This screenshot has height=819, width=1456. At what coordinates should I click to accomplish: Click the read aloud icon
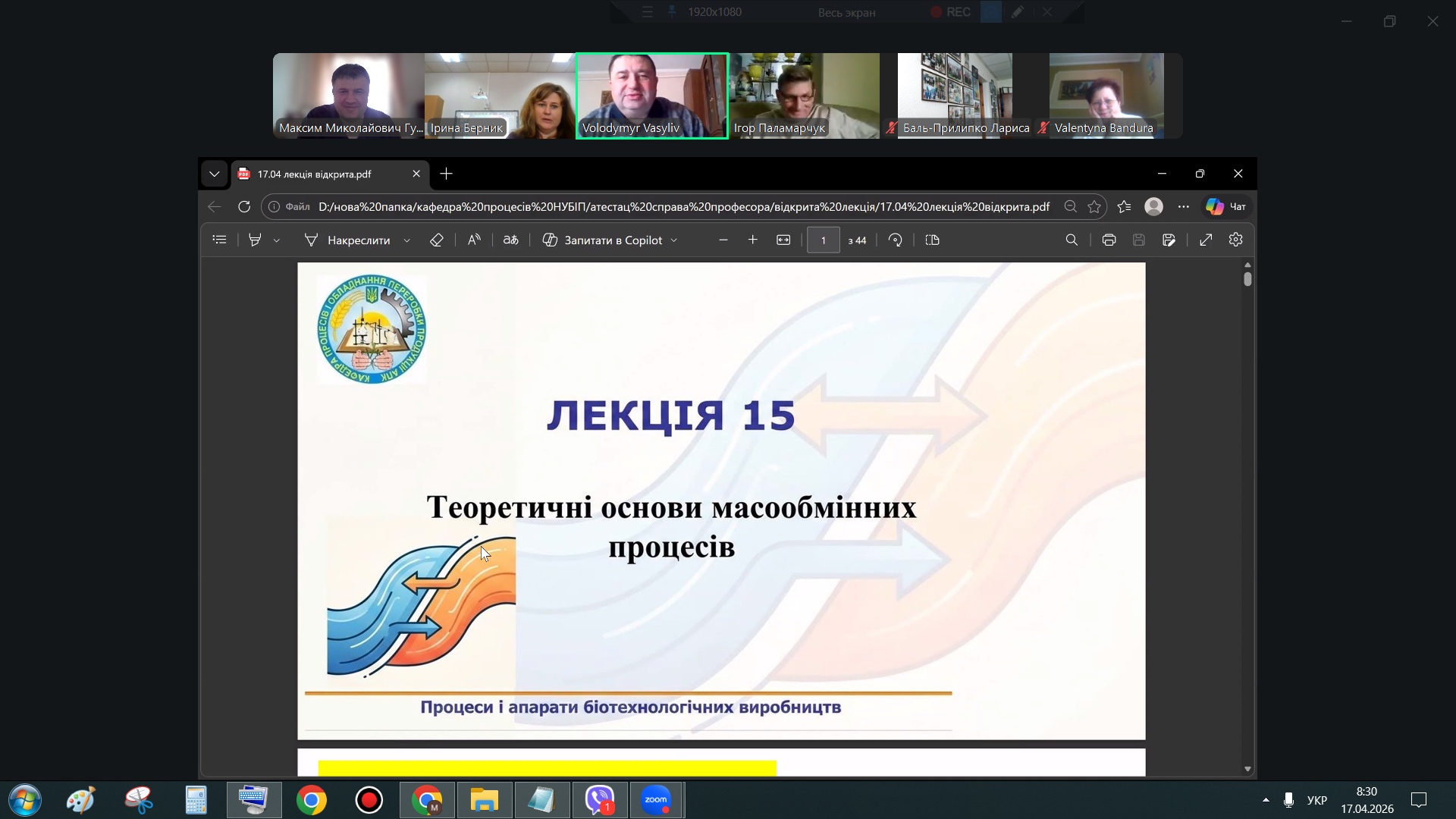tap(474, 240)
